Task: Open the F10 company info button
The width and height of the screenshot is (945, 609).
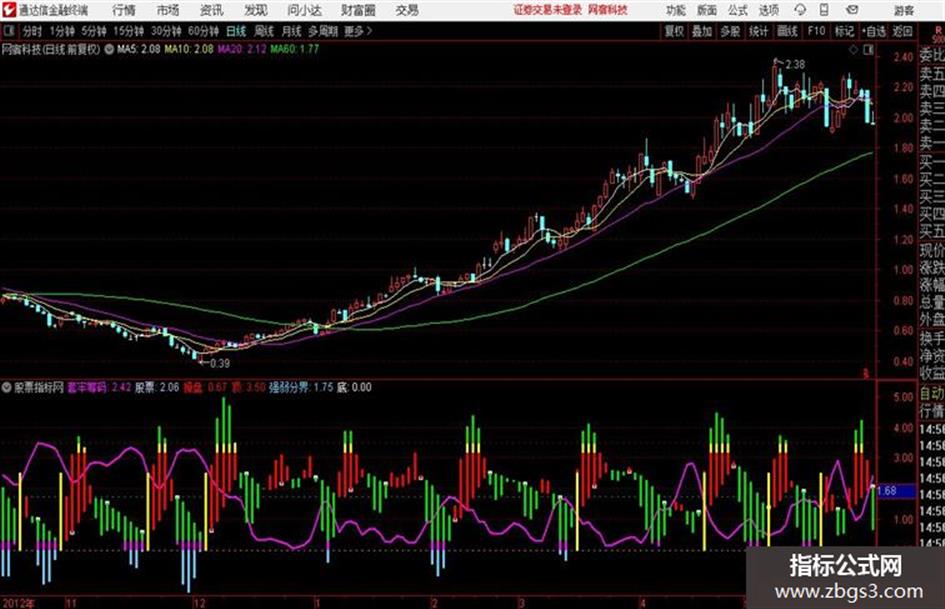Action: coord(817,31)
